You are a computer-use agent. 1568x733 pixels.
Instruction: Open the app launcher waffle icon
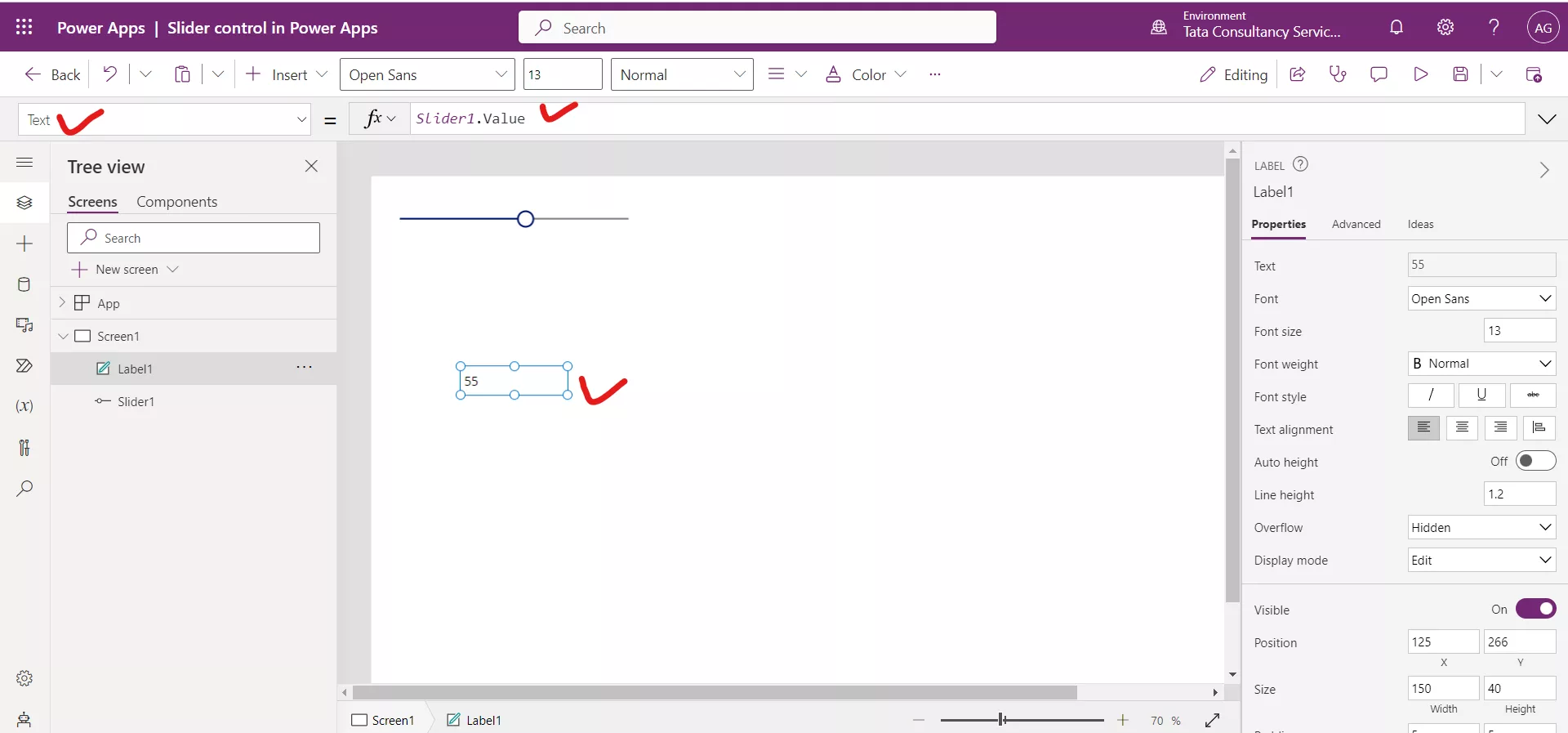(24, 27)
